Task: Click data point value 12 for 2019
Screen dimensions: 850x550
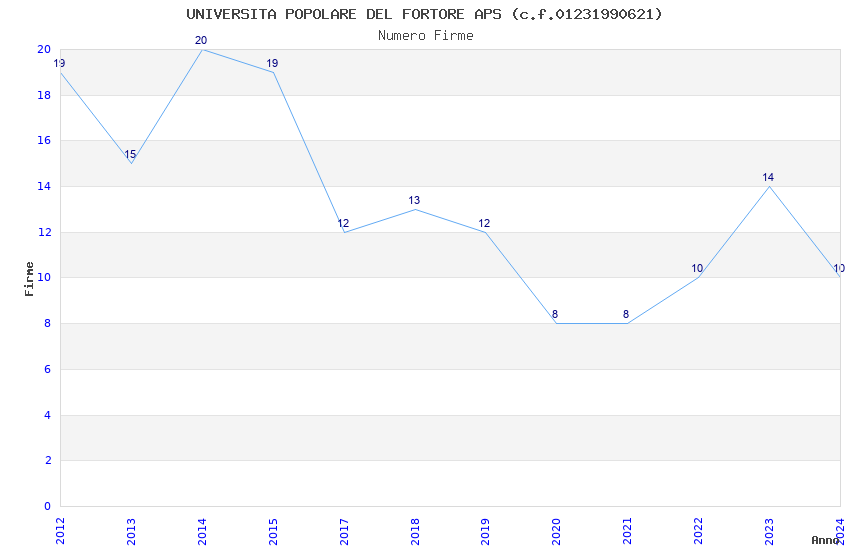Action: (x=484, y=223)
